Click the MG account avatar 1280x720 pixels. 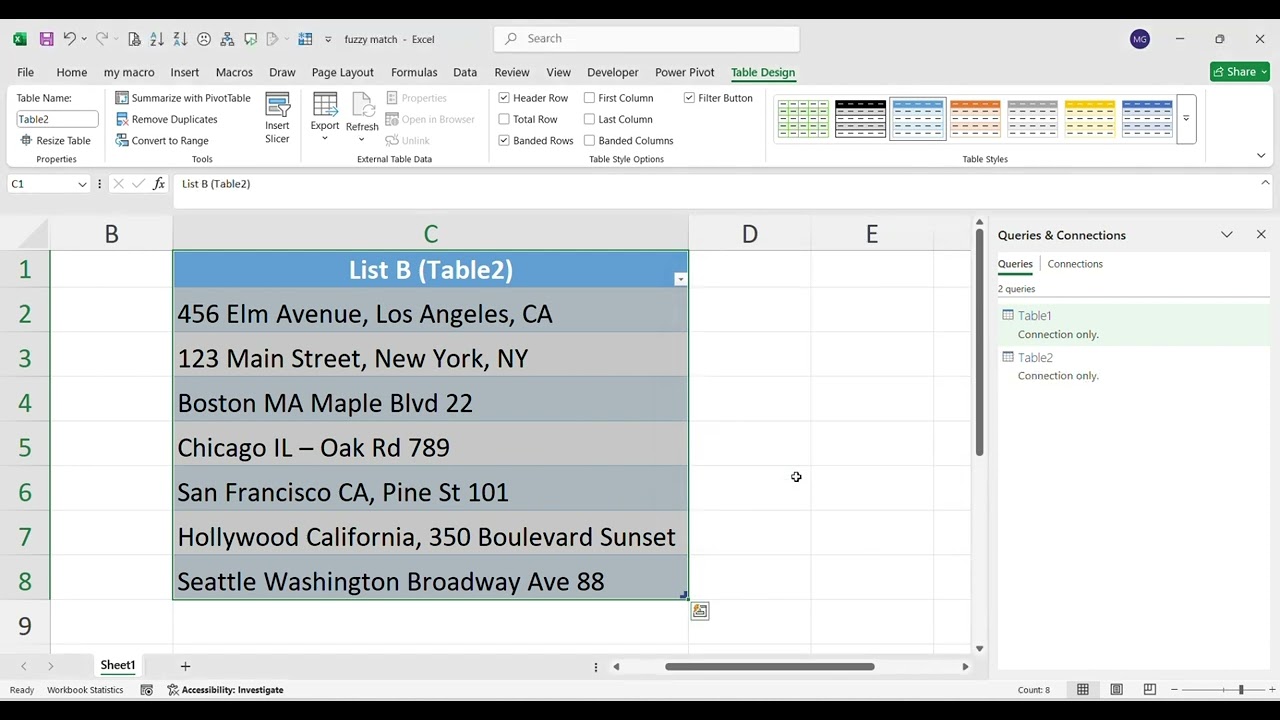pos(1140,39)
